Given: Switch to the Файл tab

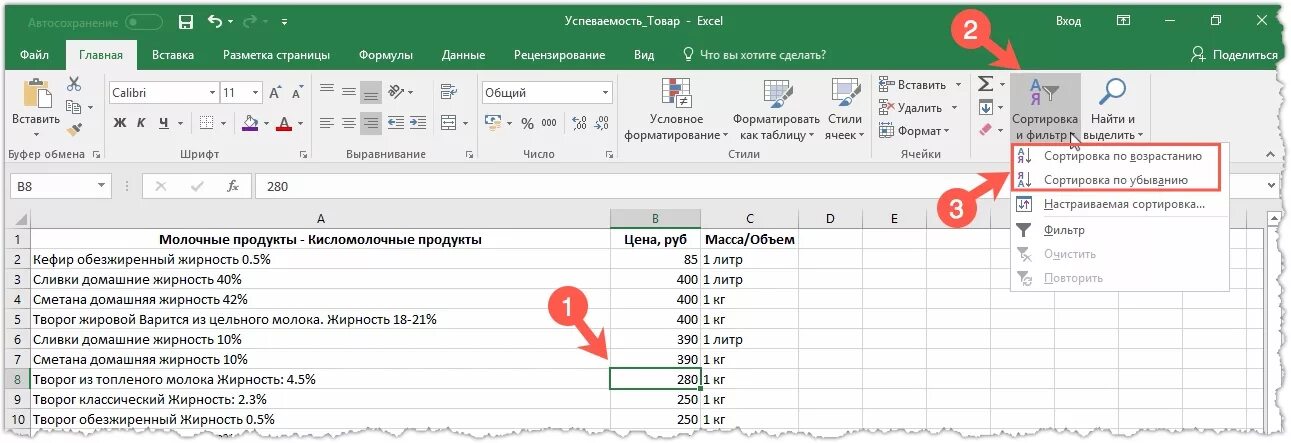Looking at the screenshot, I should [x=34, y=55].
